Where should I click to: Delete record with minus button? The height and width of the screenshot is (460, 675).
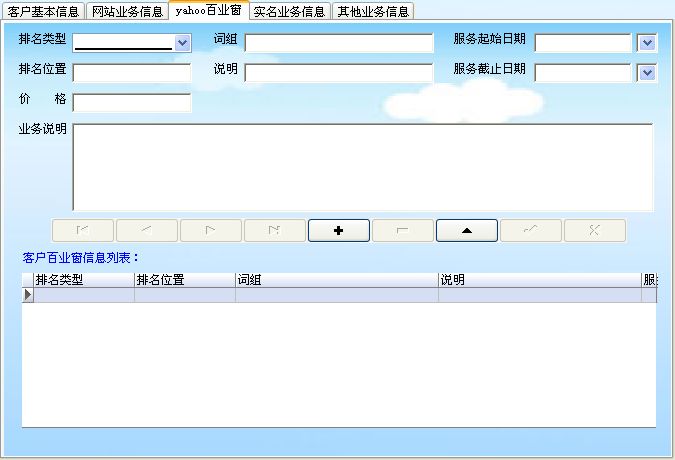(x=403, y=230)
